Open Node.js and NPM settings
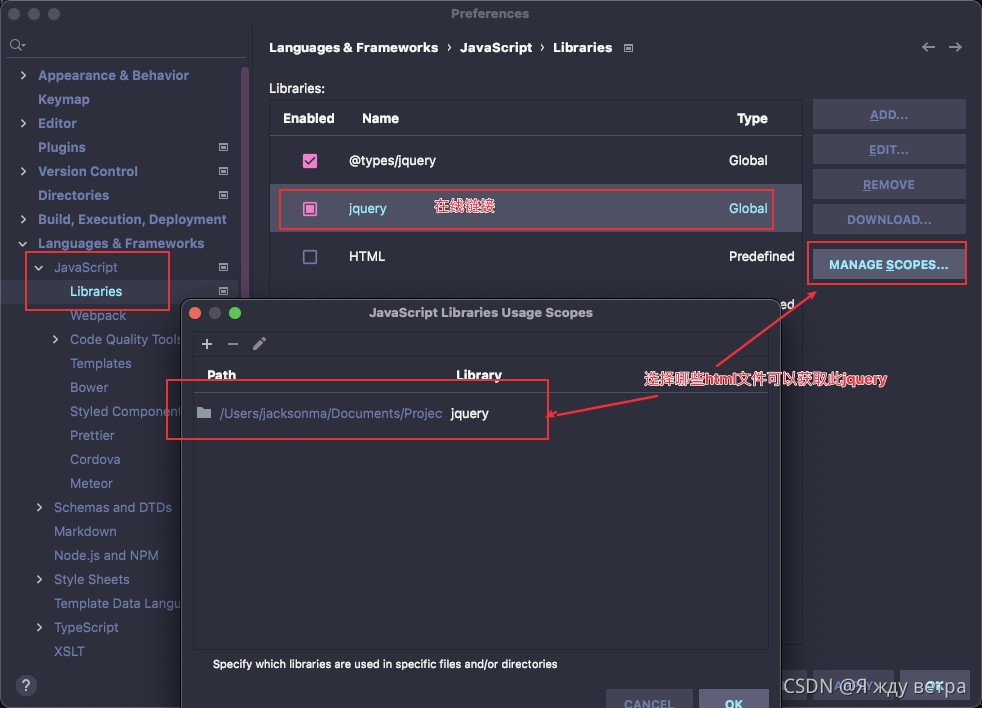 [106, 556]
